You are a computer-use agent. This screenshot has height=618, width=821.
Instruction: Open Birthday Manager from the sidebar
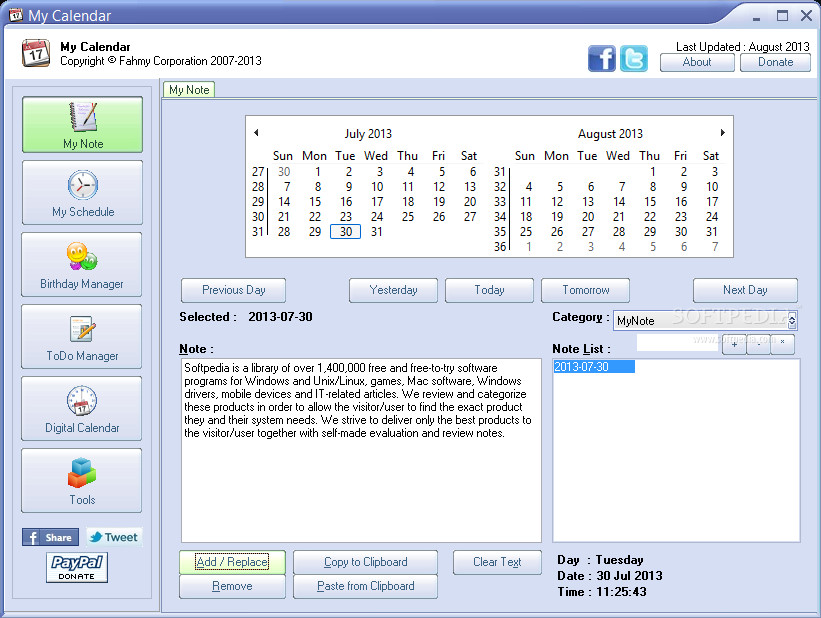coord(82,264)
